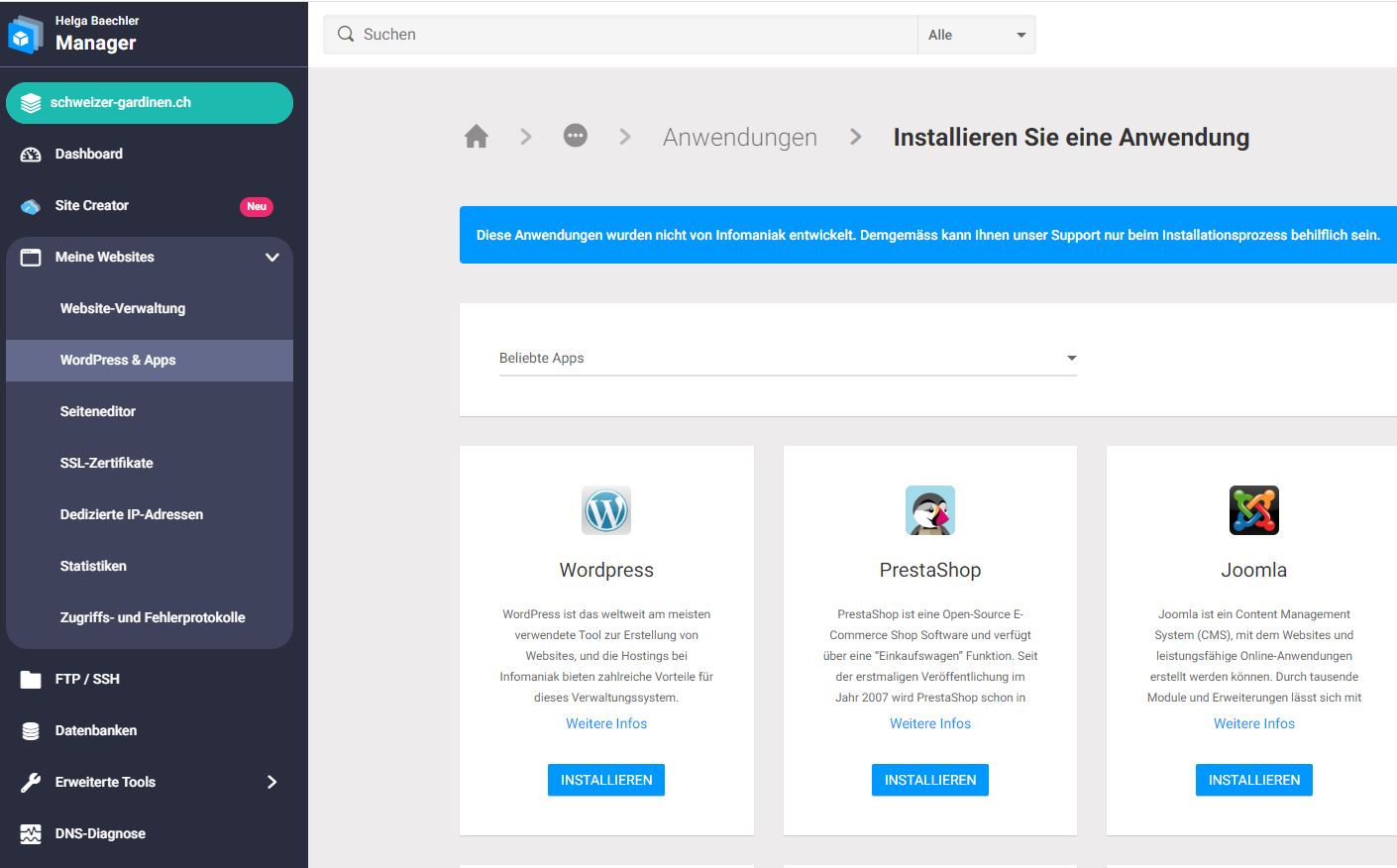Click the Meine Websites window icon
1397x868 pixels.
[31, 258]
